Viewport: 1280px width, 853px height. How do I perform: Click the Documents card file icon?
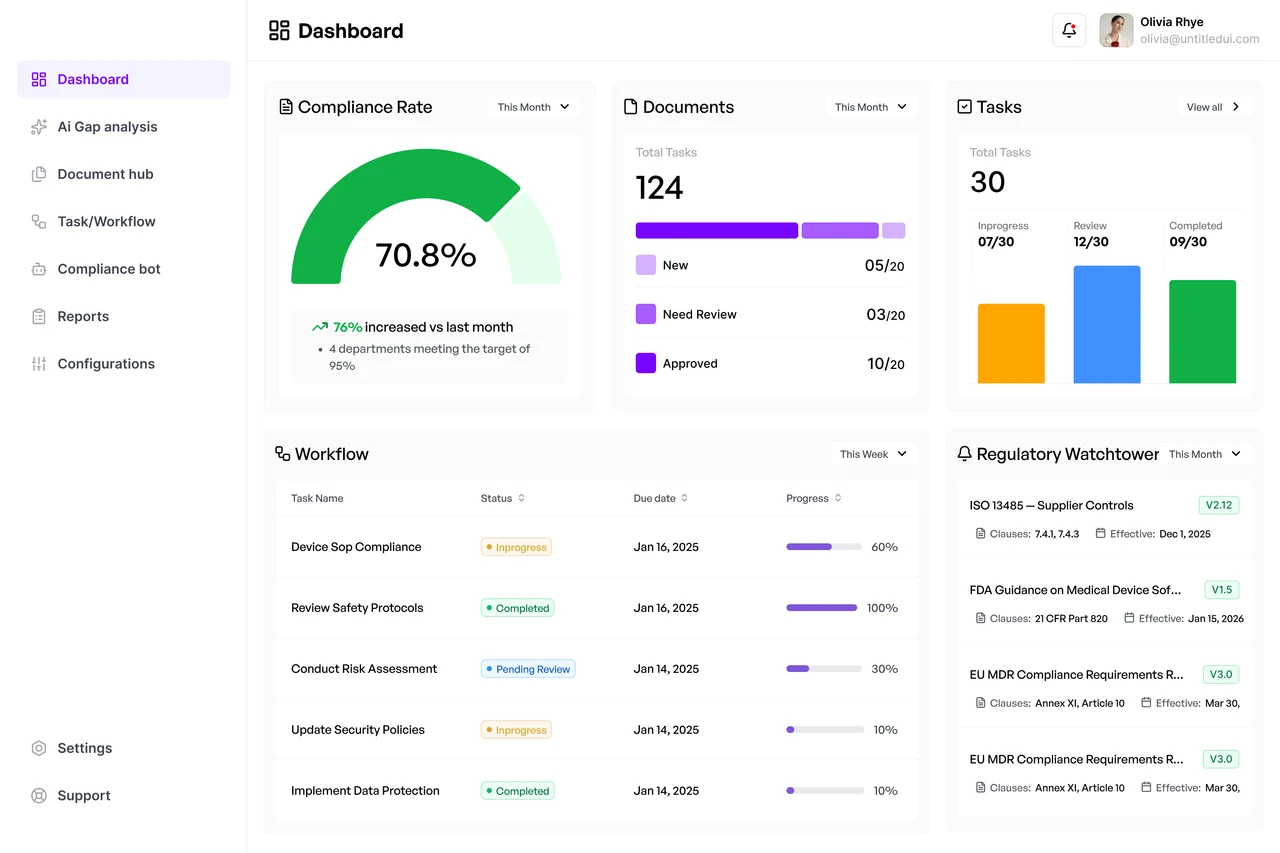click(631, 107)
